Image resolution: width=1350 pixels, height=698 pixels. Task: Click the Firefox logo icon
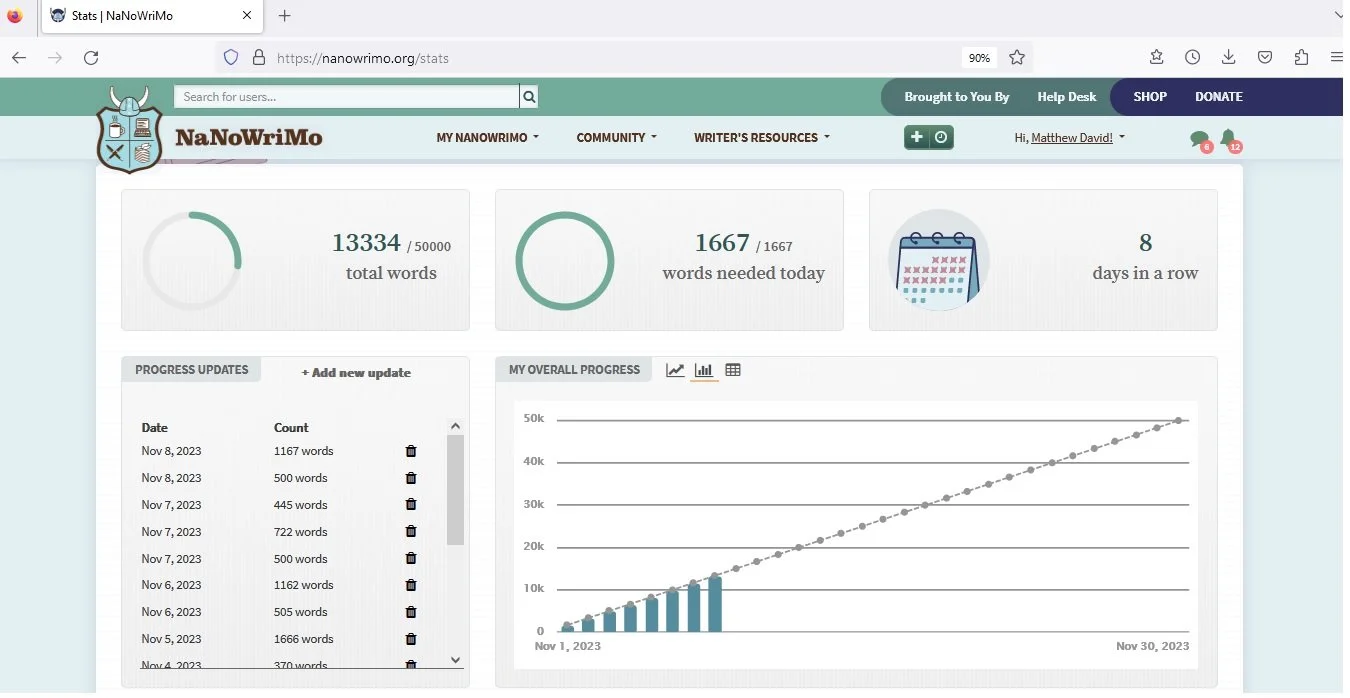coord(15,16)
